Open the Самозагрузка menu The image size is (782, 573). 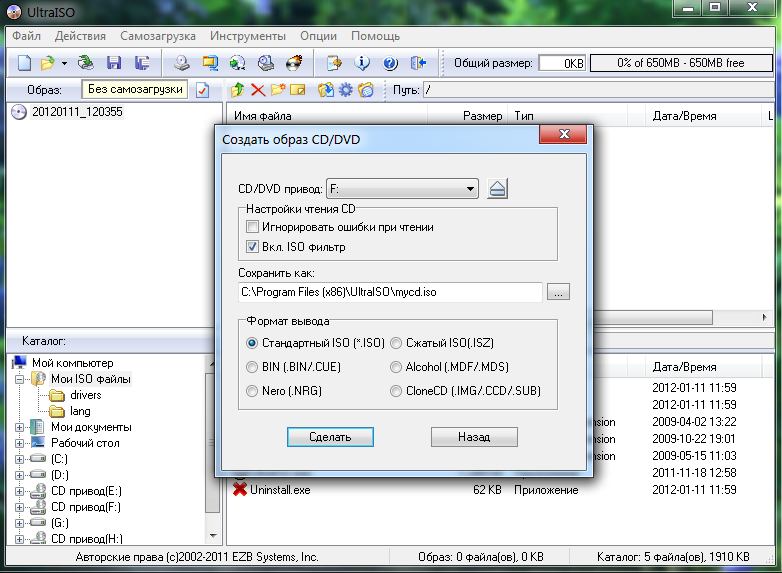pyautogui.click(x=158, y=36)
